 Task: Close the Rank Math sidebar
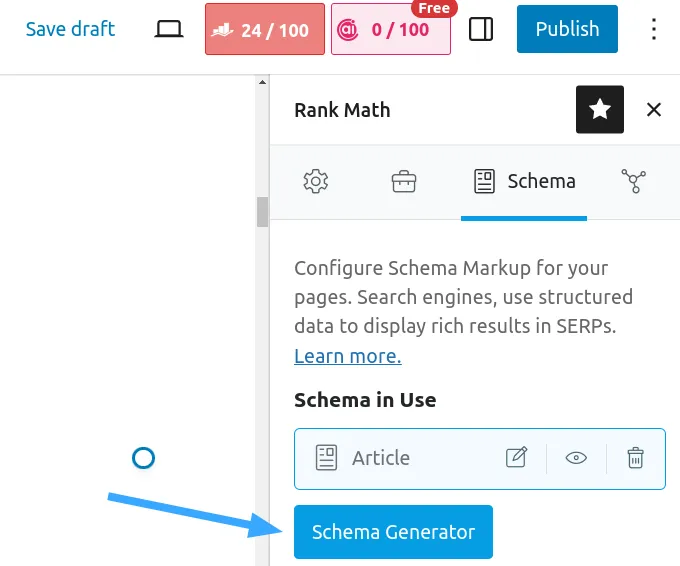(x=654, y=110)
